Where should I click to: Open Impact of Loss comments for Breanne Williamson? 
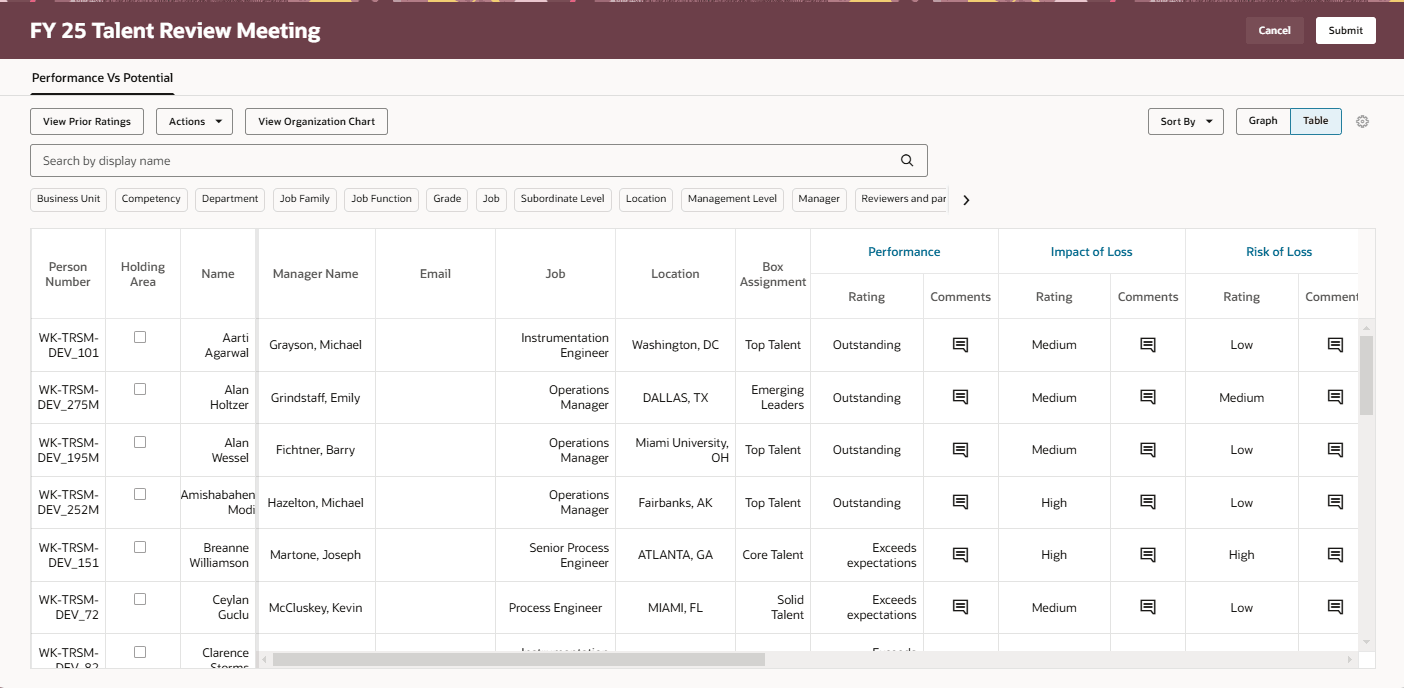click(1147, 554)
